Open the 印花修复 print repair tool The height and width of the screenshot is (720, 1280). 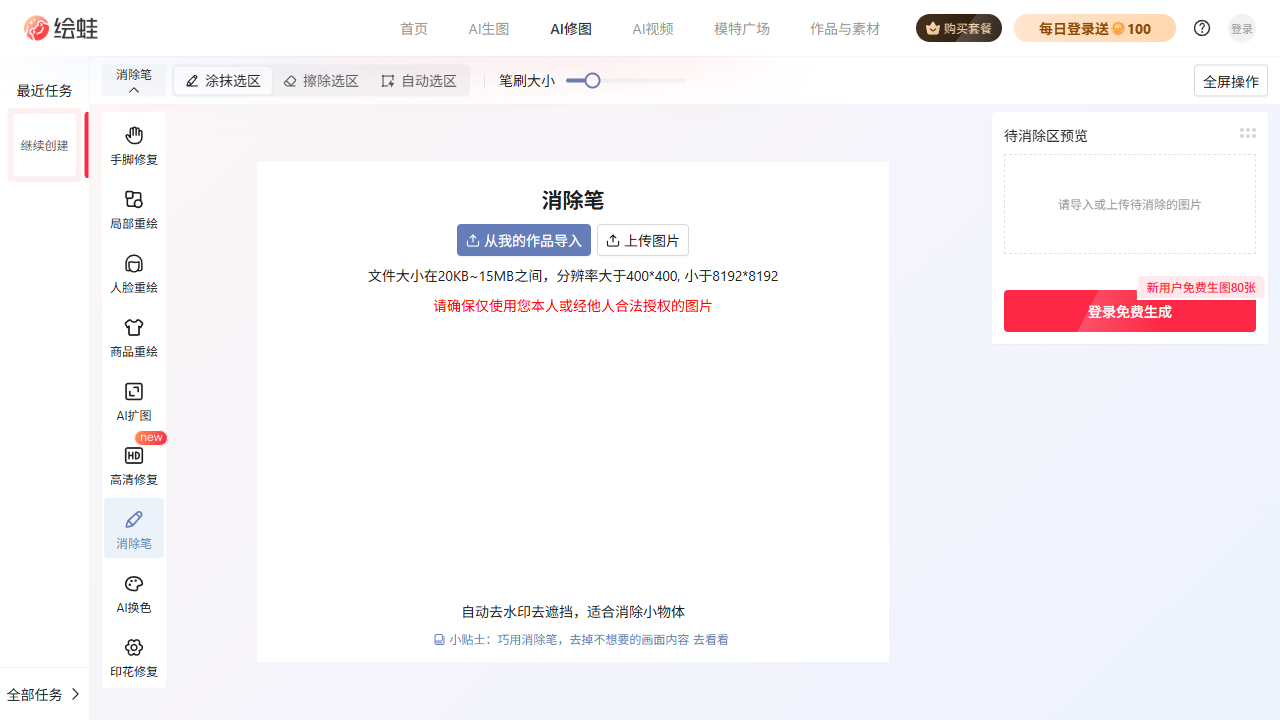coord(134,657)
